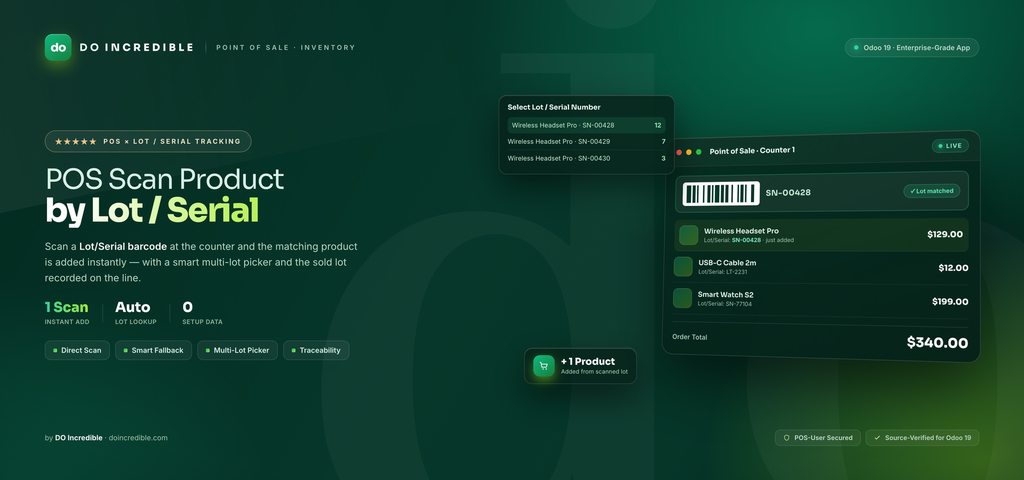Click the Order Total label

tap(690, 337)
